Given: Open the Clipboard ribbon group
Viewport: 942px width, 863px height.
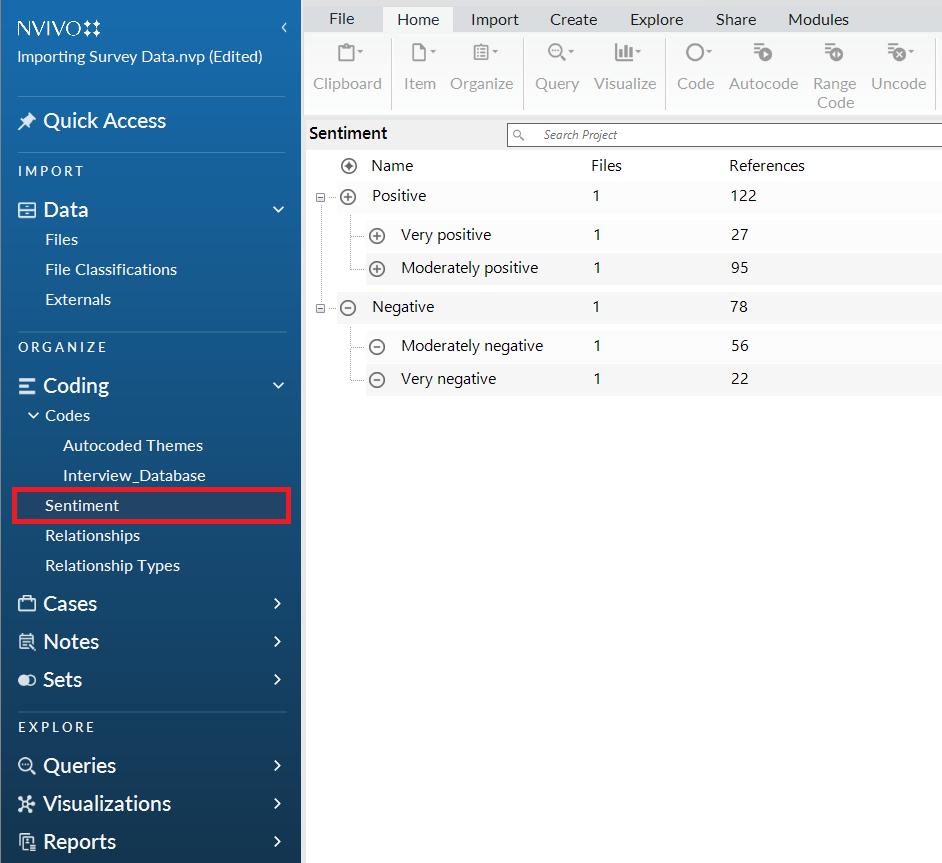Looking at the screenshot, I should click(347, 67).
